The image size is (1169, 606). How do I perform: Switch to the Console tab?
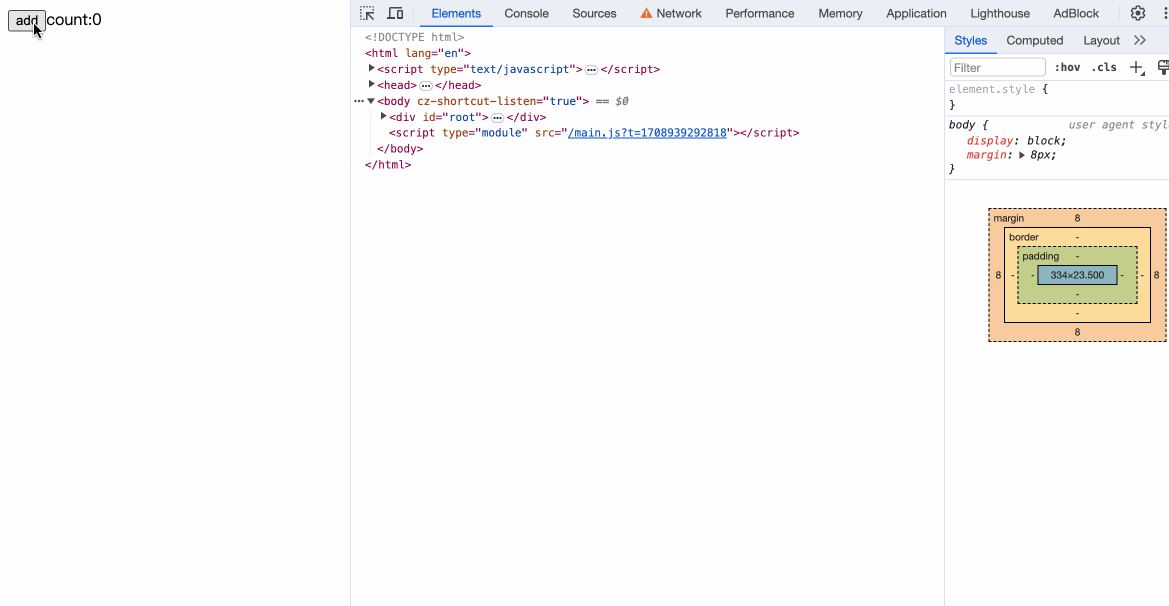coord(526,13)
